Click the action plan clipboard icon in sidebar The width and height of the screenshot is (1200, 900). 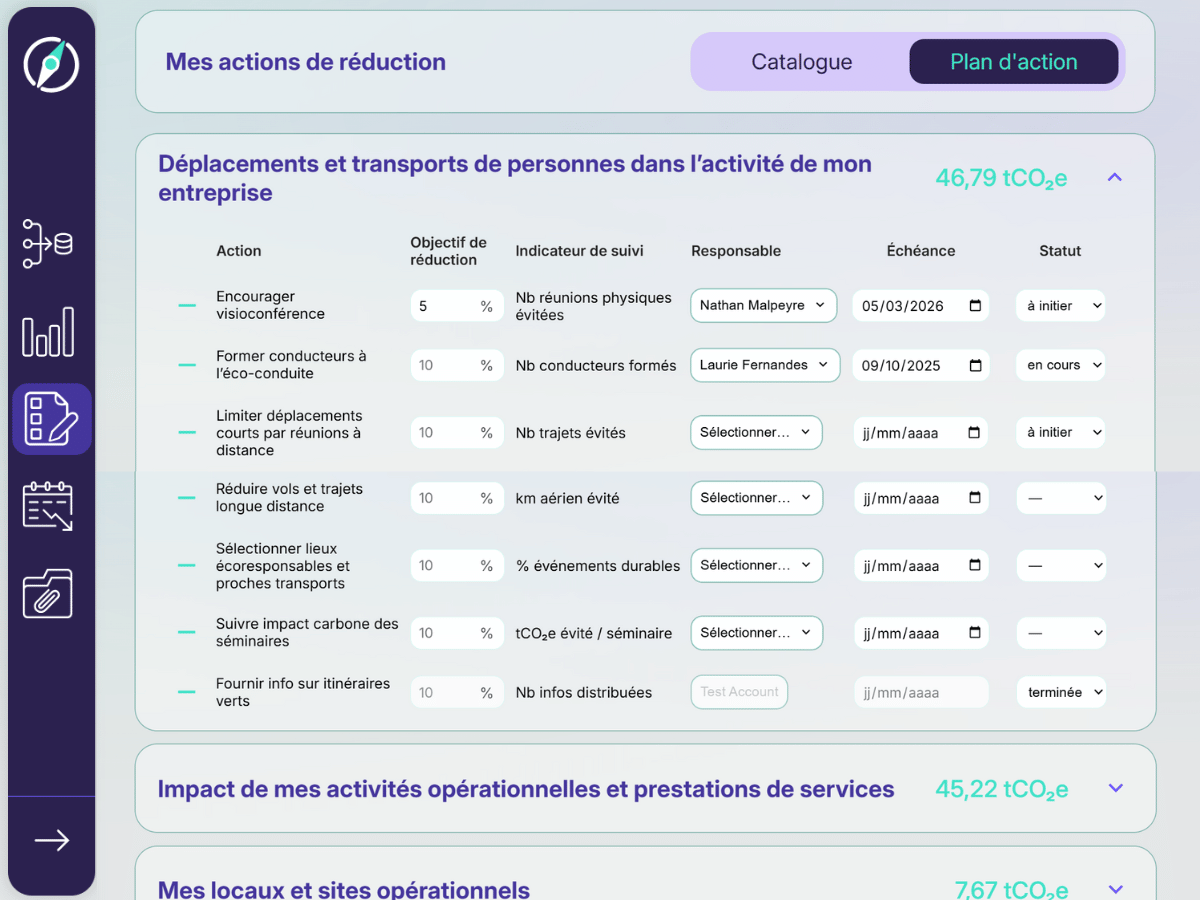(51, 418)
